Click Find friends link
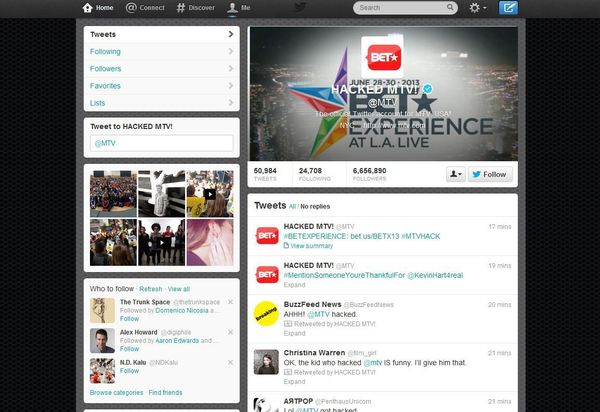The image size is (600, 412). (x=165, y=392)
